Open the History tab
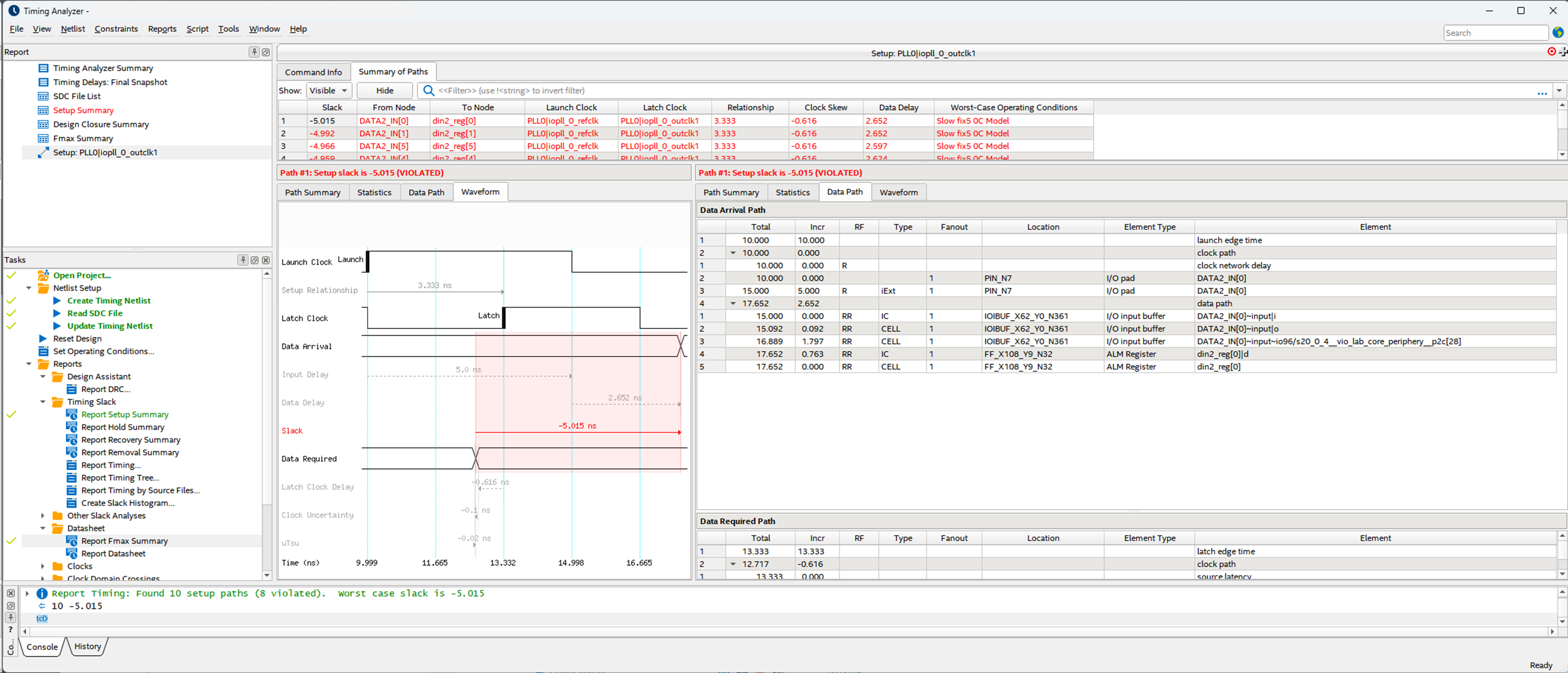1568x673 pixels. [x=88, y=646]
